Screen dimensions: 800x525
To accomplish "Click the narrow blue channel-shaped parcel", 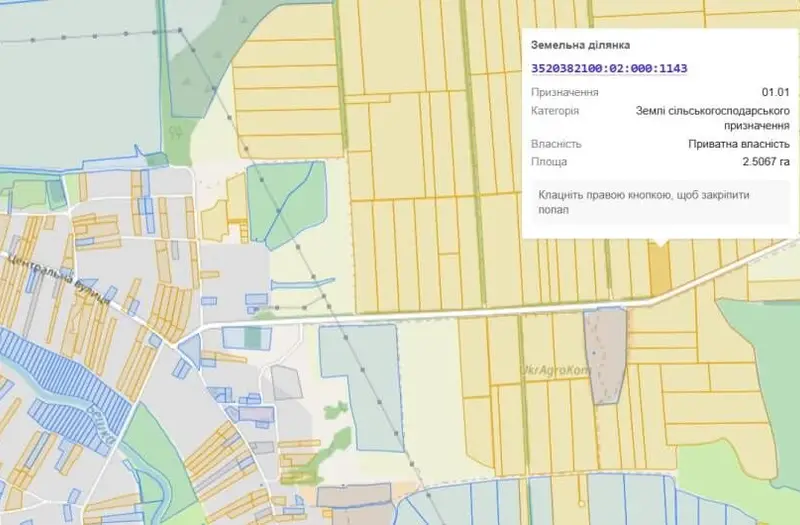I will tap(303, 283).
